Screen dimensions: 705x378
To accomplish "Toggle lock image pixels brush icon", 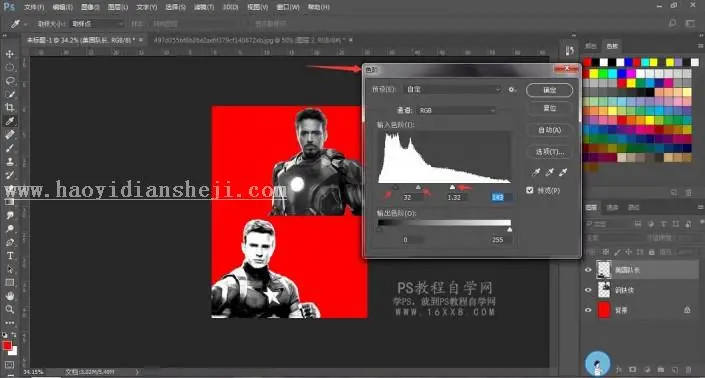I will pyautogui.click(x=617, y=252).
